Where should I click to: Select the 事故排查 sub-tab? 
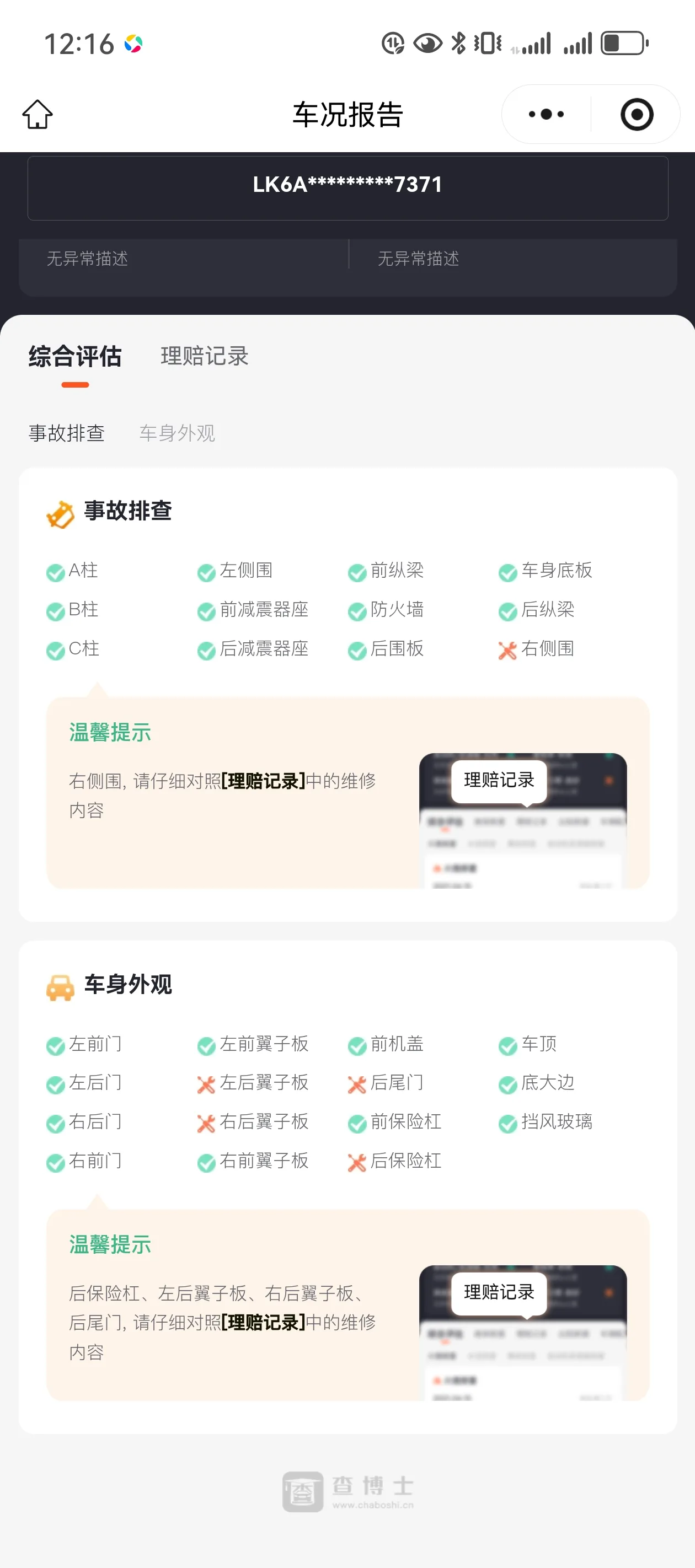coord(66,433)
